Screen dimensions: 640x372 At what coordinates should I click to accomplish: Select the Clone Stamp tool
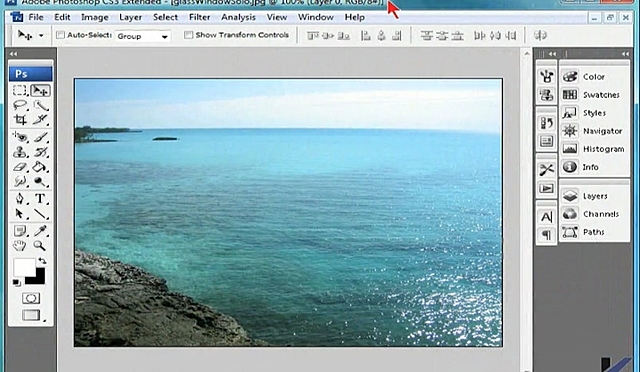click(x=20, y=152)
